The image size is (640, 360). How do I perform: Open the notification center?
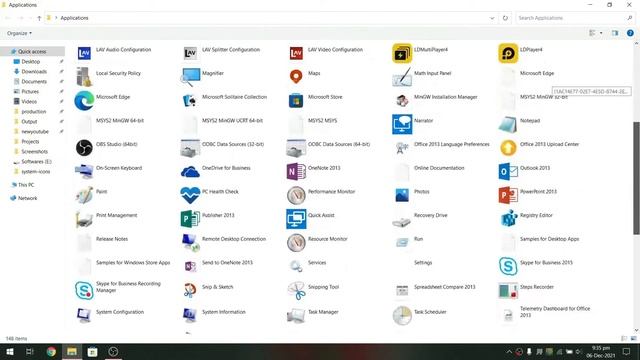point(627,351)
